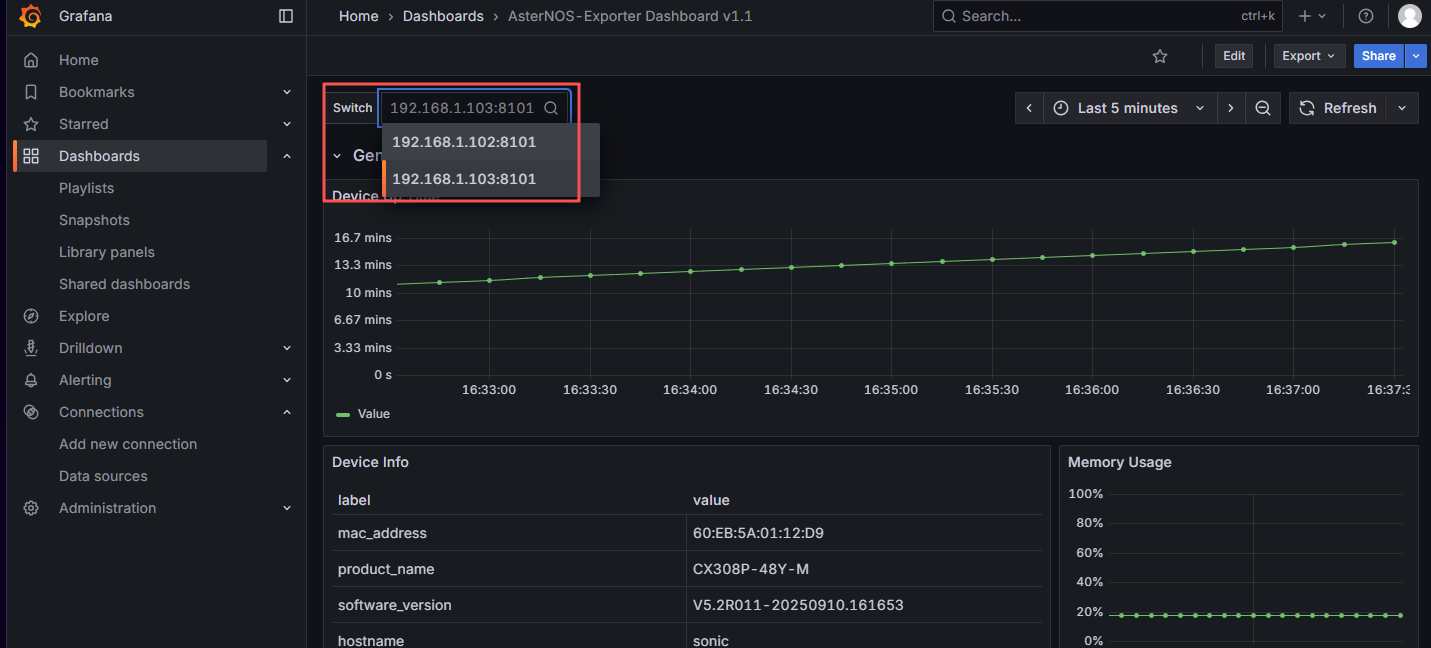The width and height of the screenshot is (1431, 648).
Task: Click the Dashboards grid icon in sidebar
Action: click(x=31, y=156)
